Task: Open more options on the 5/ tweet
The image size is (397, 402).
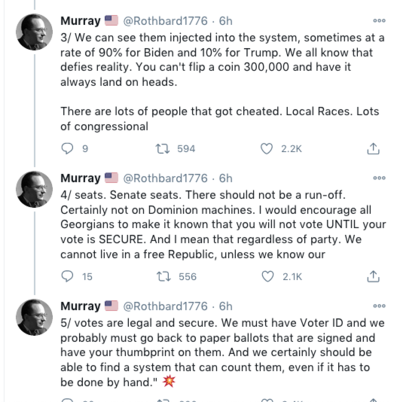Action: [x=379, y=306]
